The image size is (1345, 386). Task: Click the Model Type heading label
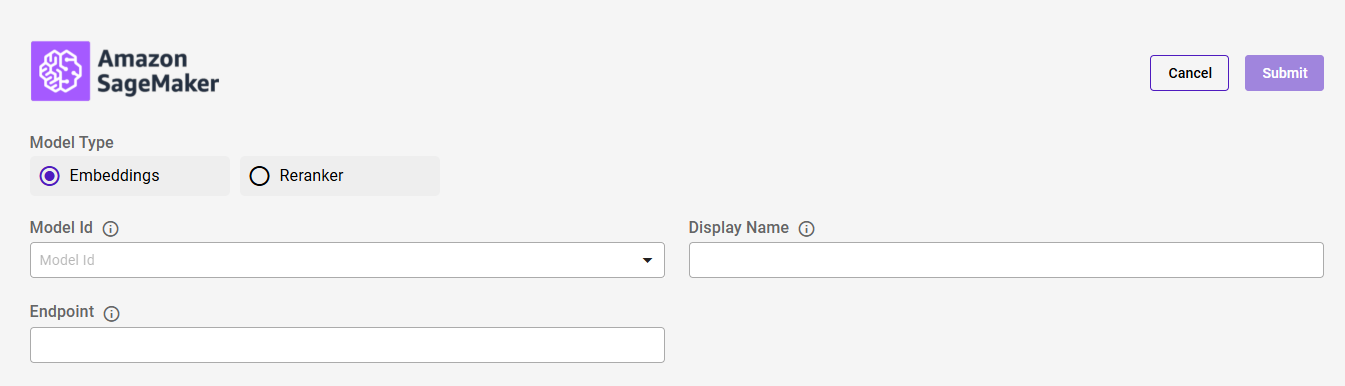tap(72, 143)
